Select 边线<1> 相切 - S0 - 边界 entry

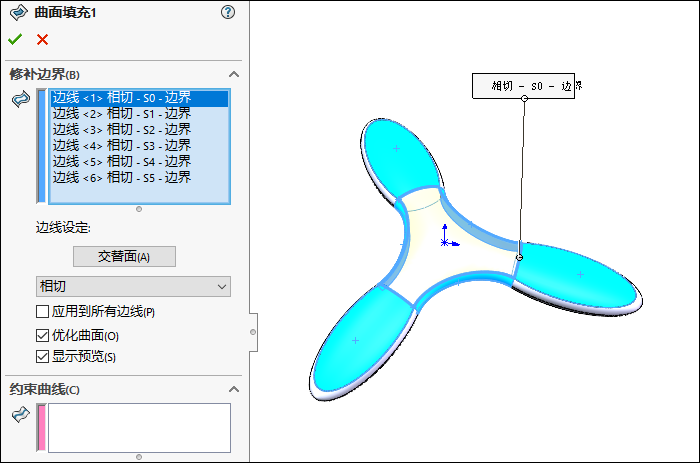(x=139, y=98)
